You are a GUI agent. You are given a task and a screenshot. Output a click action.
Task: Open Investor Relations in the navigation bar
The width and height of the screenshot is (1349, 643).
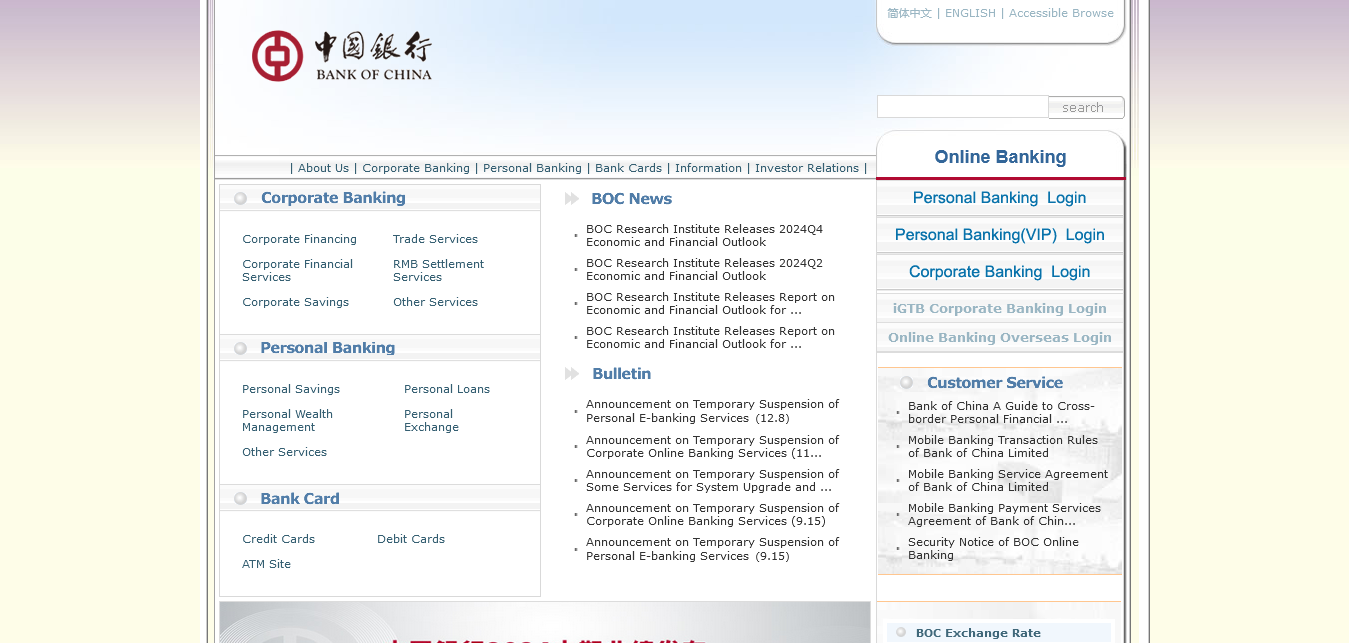pyautogui.click(x=807, y=168)
